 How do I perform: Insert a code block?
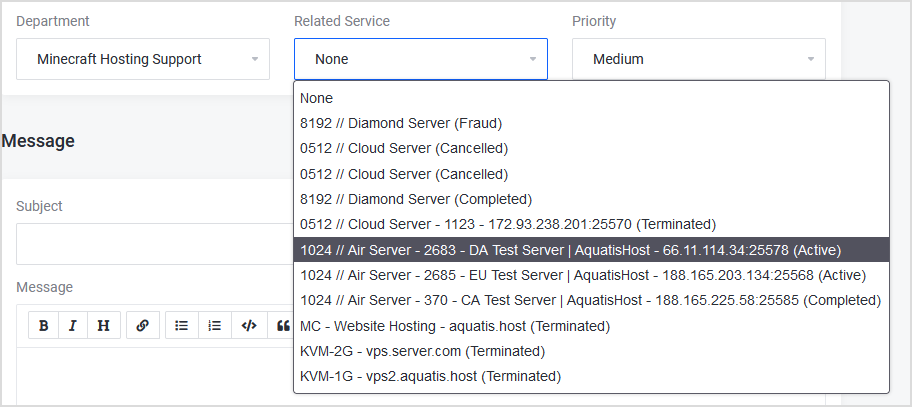(x=248, y=325)
